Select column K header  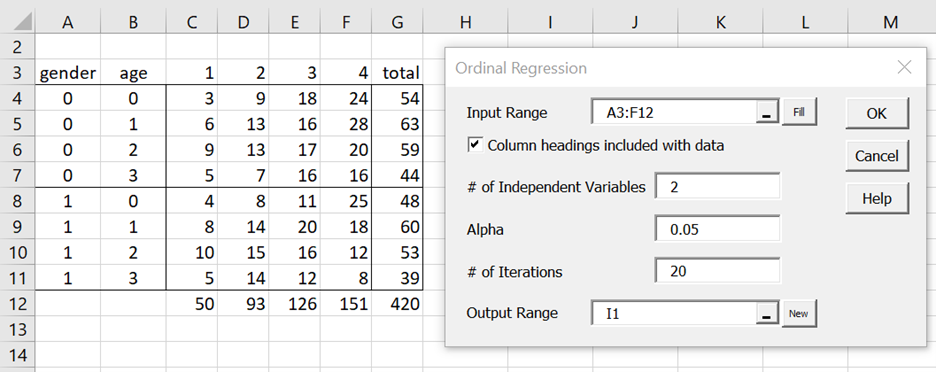tap(721, 21)
